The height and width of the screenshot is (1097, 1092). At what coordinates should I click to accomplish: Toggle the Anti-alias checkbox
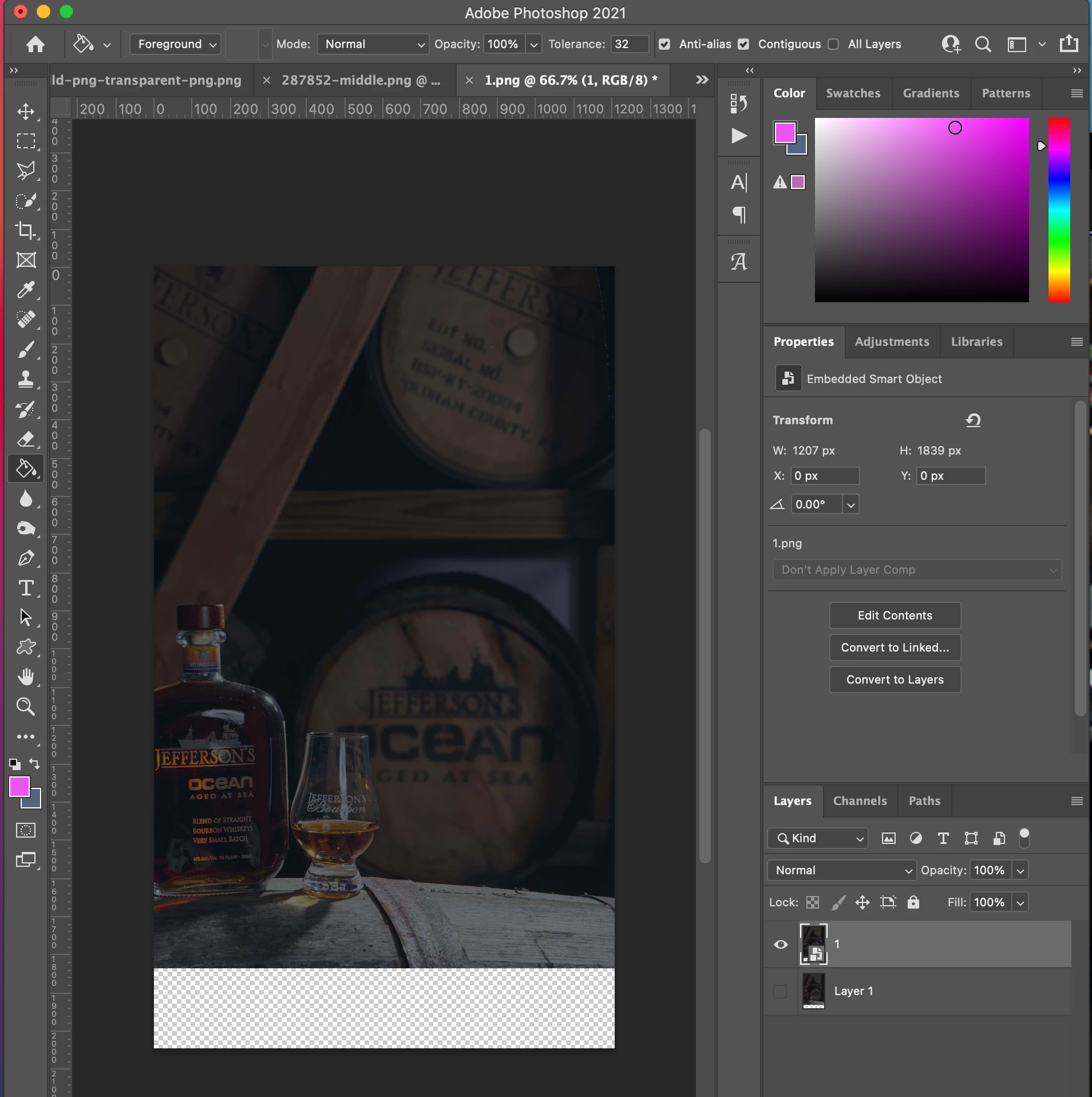click(664, 44)
